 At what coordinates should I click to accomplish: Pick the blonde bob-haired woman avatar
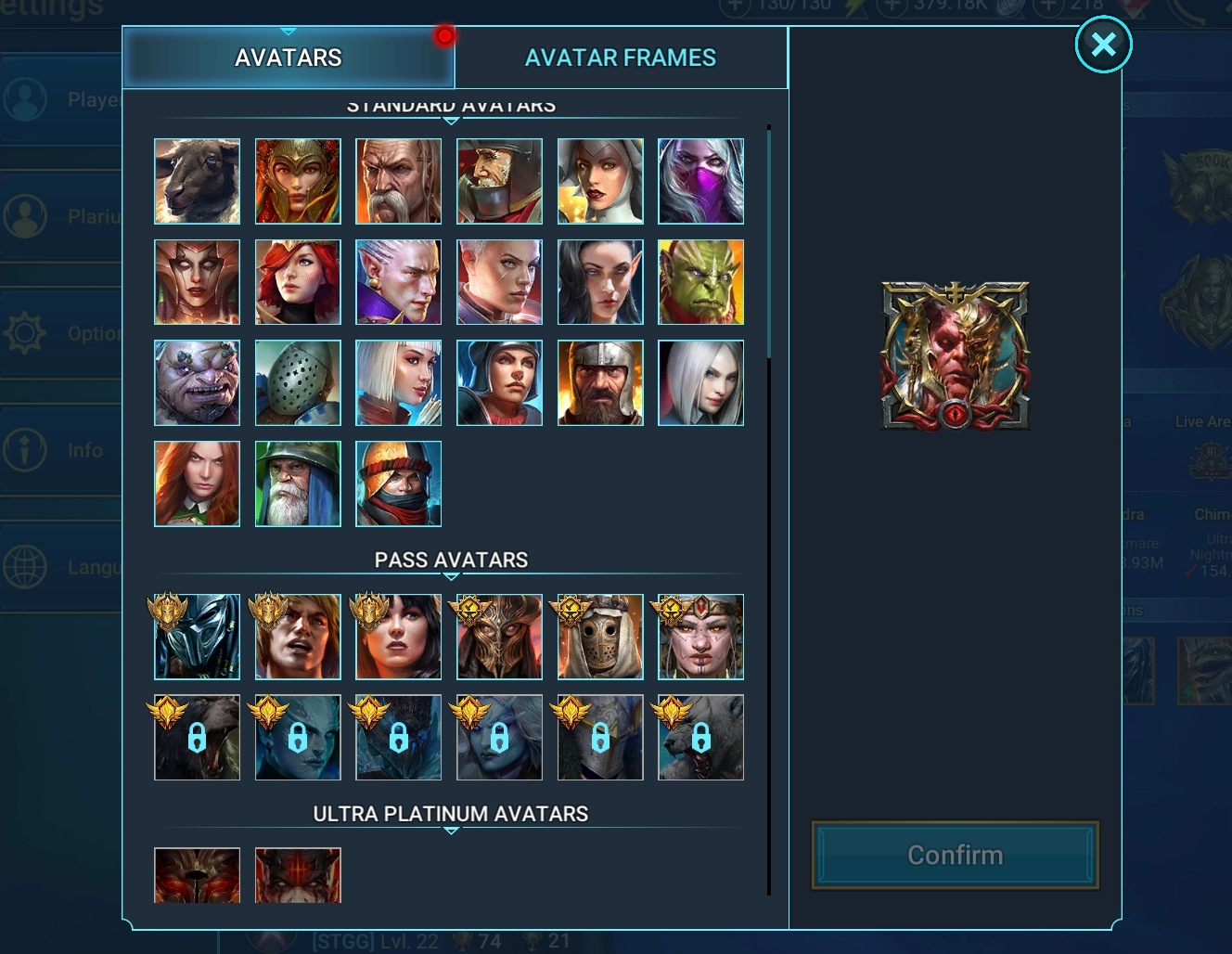tap(398, 382)
